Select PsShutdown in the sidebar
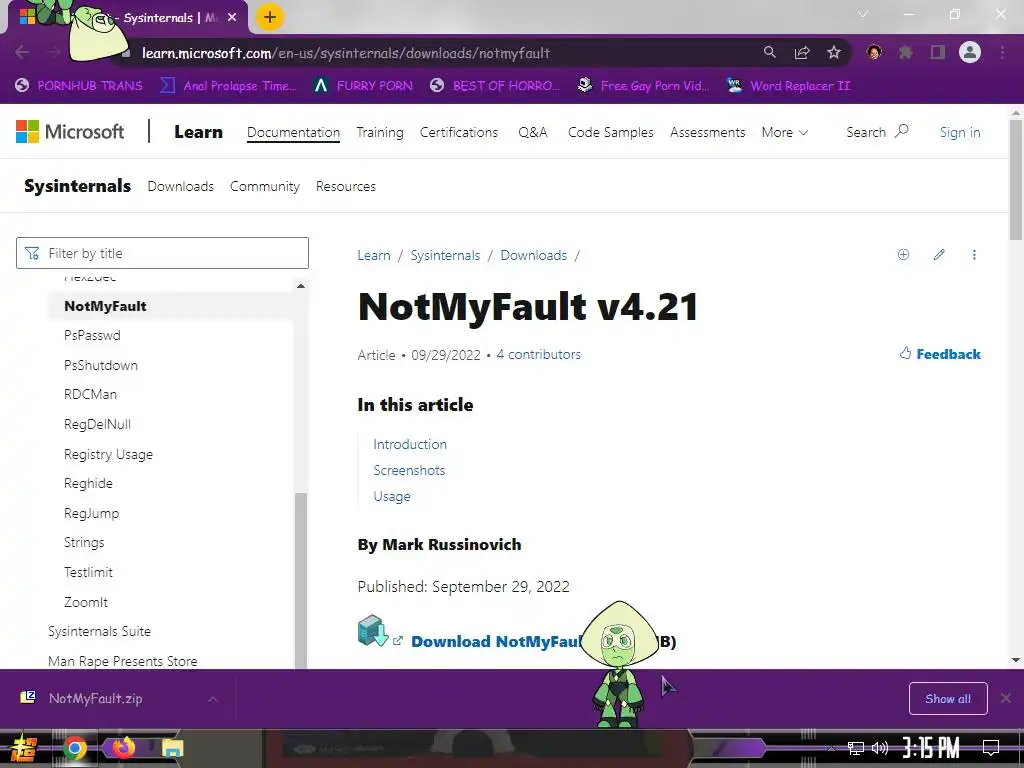 (x=101, y=365)
